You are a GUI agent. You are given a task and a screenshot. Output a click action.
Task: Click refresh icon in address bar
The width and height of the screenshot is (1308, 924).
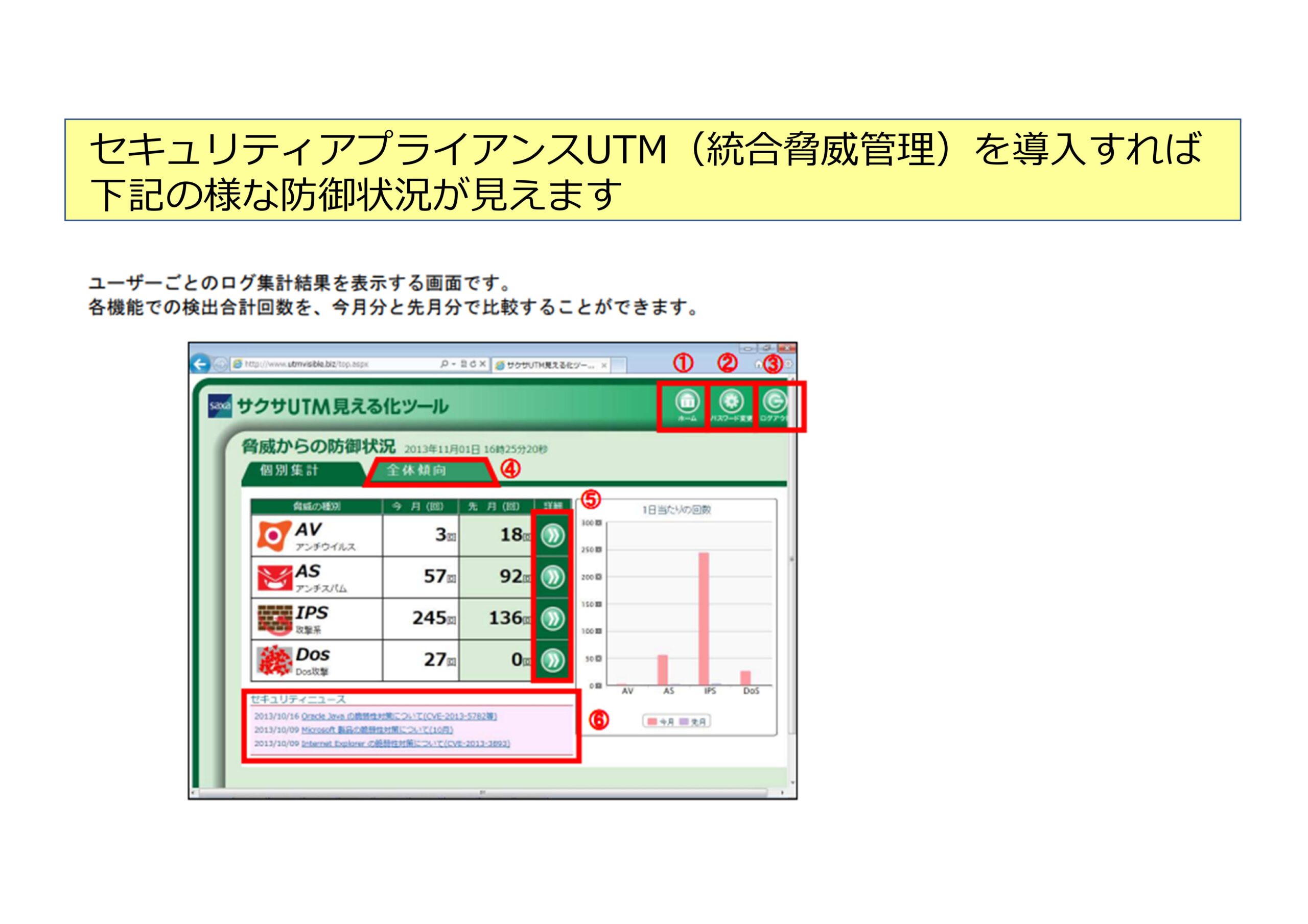coord(473,364)
